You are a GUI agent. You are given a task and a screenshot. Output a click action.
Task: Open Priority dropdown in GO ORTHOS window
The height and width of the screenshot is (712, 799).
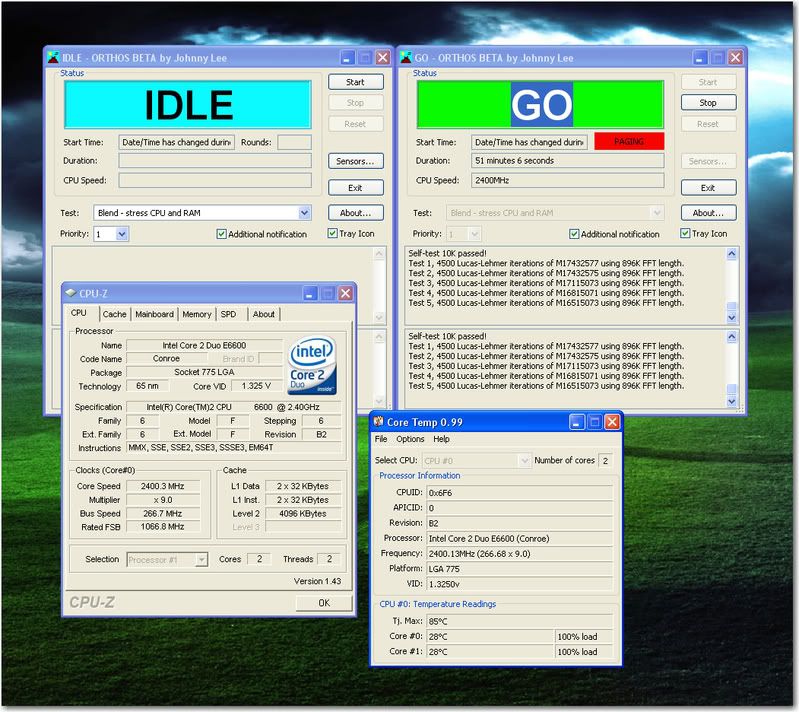click(474, 234)
